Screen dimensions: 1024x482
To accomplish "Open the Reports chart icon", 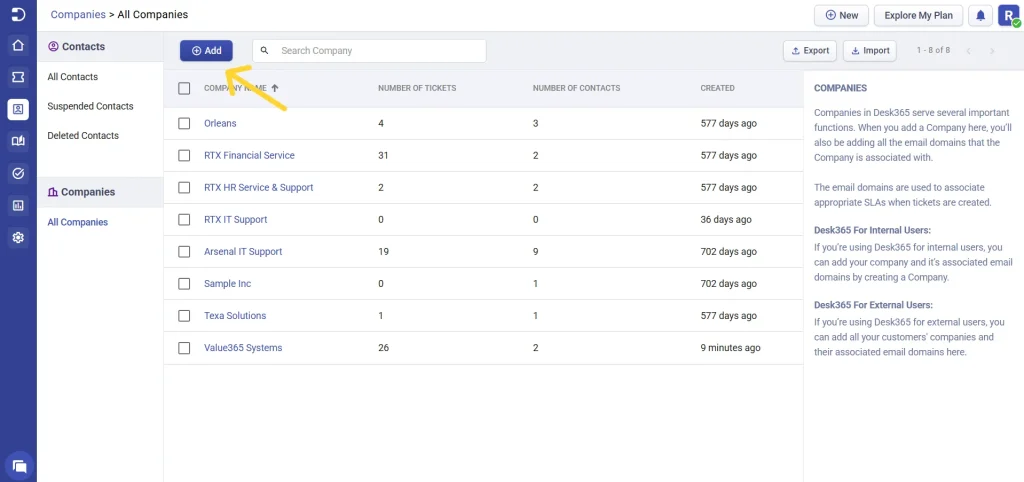I will 18,206.
